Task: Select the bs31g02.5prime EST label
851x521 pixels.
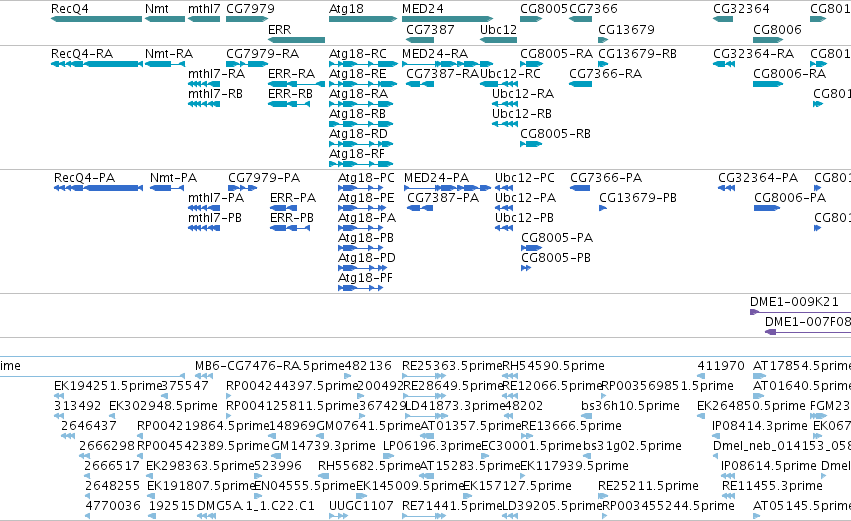Action: [x=632, y=447]
